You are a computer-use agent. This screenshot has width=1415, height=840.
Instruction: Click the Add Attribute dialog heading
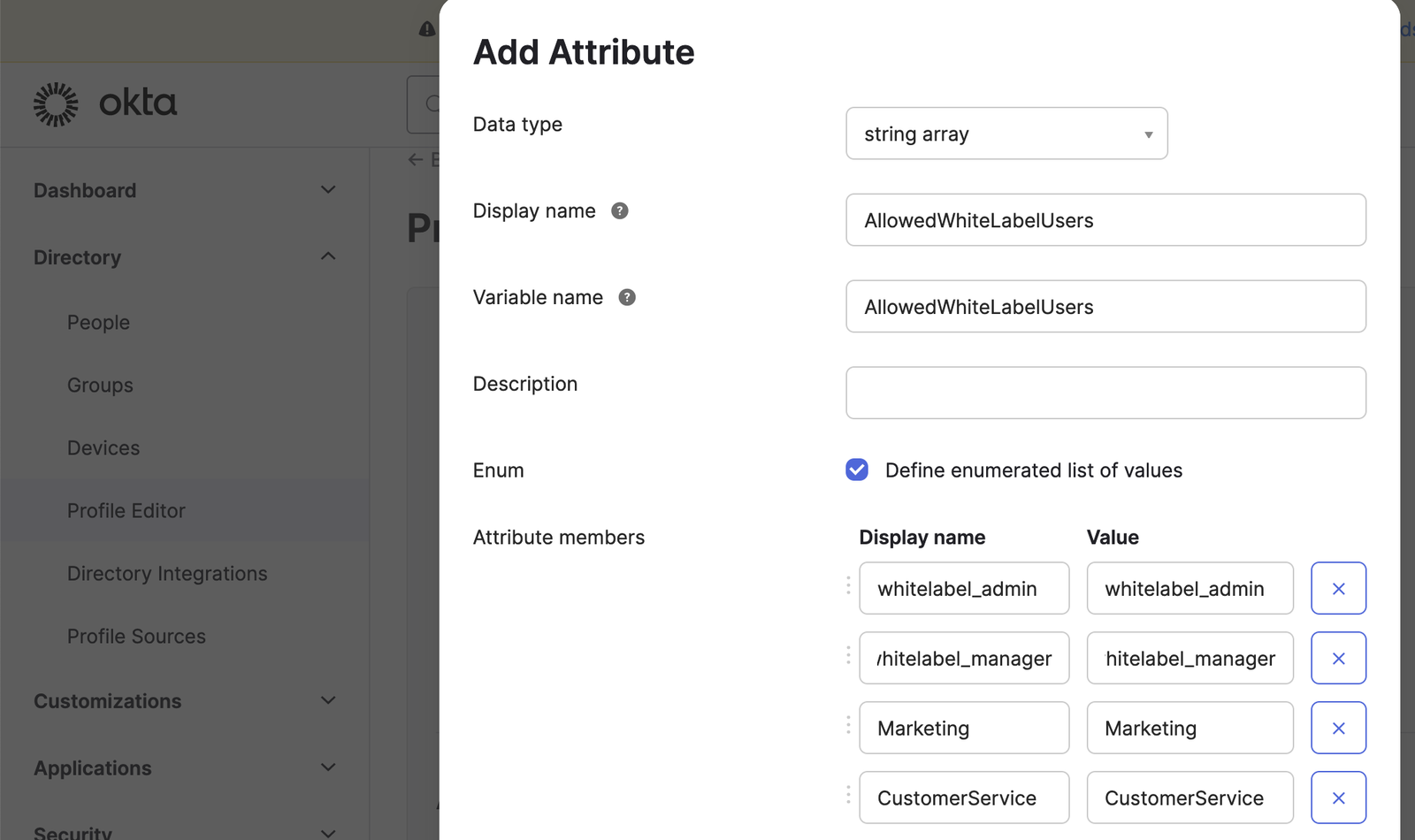584,52
